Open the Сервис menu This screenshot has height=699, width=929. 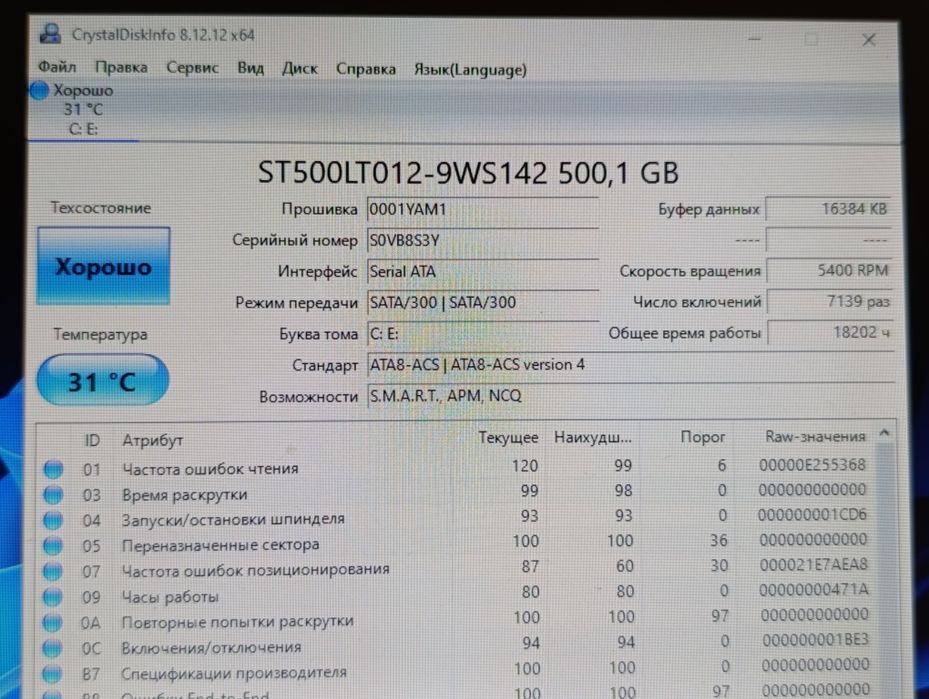click(x=193, y=68)
